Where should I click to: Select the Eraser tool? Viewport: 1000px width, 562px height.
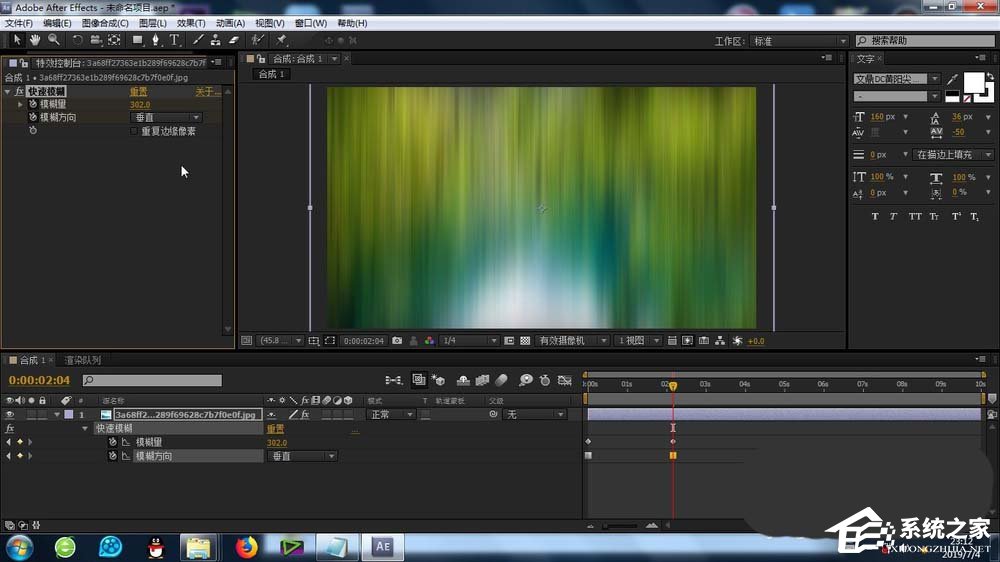235,40
